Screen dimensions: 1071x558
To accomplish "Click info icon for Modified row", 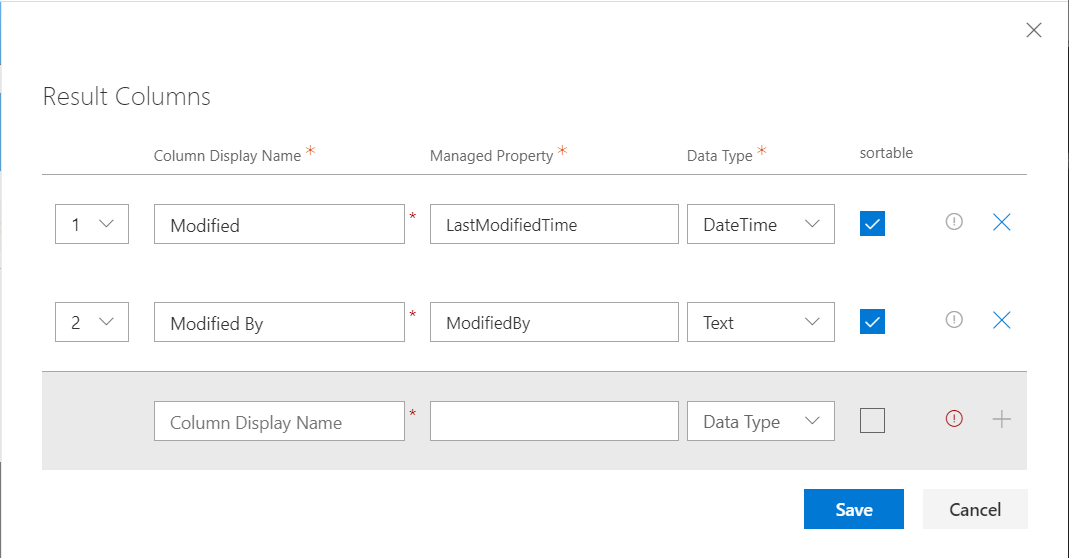I will pyautogui.click(x=954, y=222).
